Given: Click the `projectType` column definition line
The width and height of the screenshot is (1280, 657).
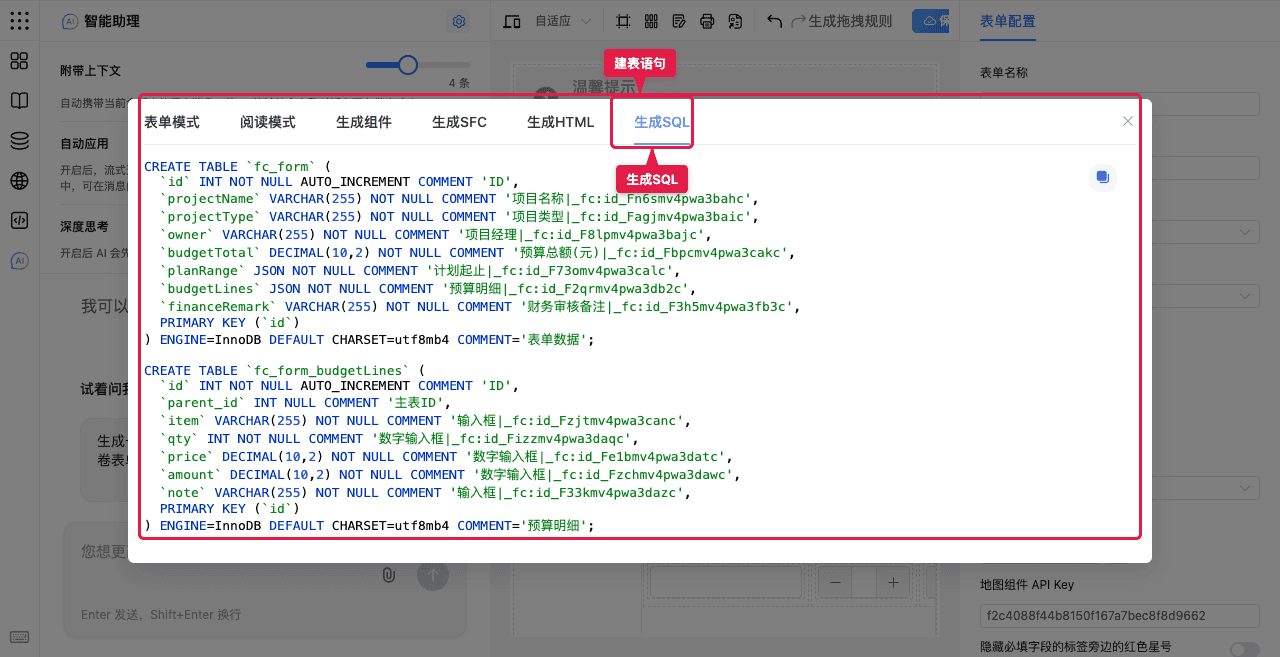Looking at the screenshot, I should tap(459, 217).
